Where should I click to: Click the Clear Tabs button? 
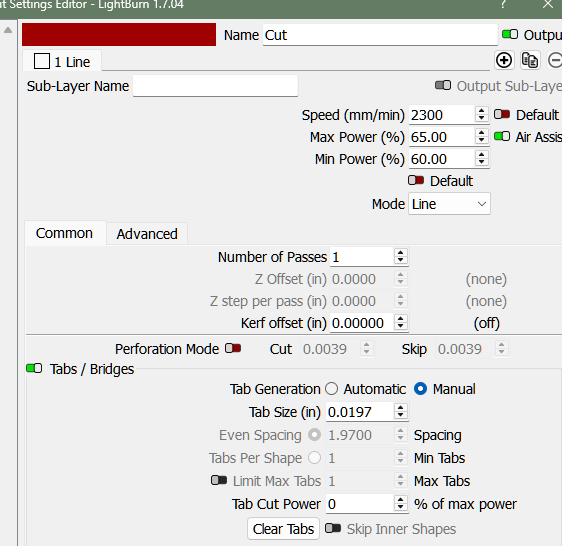(x=283, y=529)
